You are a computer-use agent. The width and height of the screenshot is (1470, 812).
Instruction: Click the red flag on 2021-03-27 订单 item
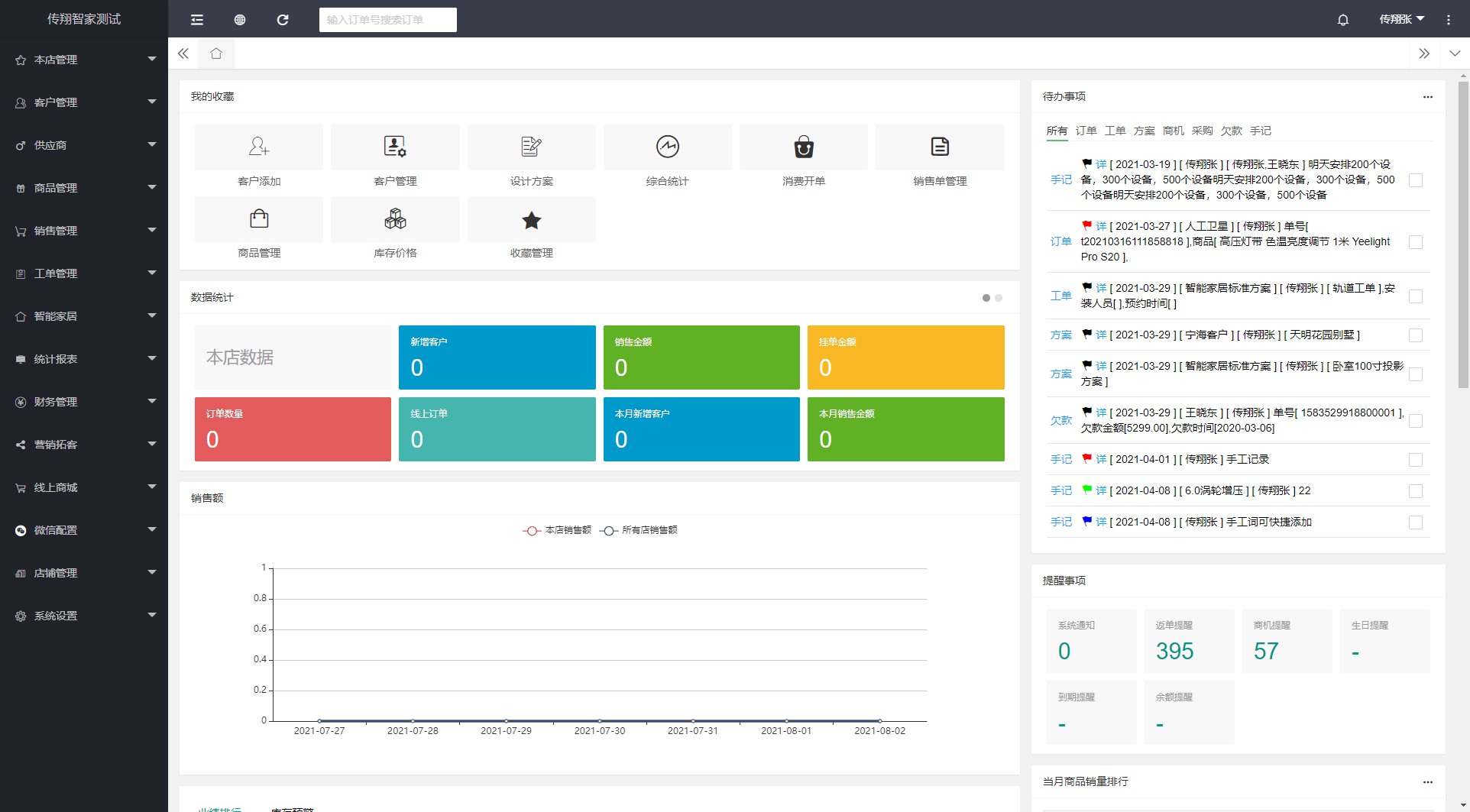pos(1087,226)
